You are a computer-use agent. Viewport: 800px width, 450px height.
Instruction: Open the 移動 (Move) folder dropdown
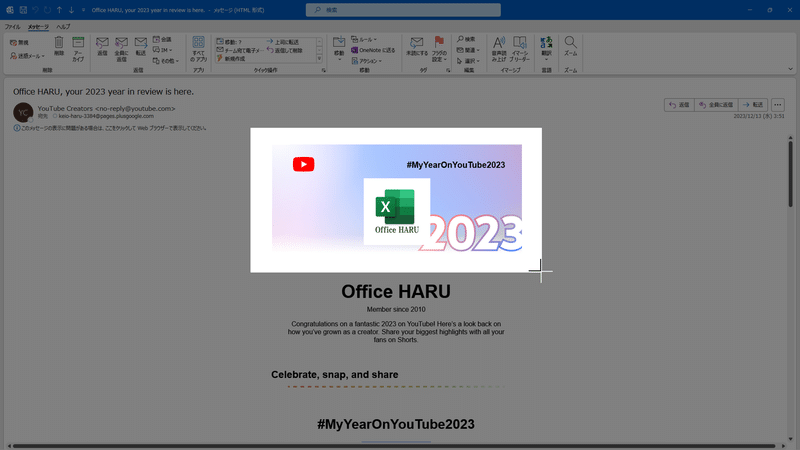click(339, 49)
